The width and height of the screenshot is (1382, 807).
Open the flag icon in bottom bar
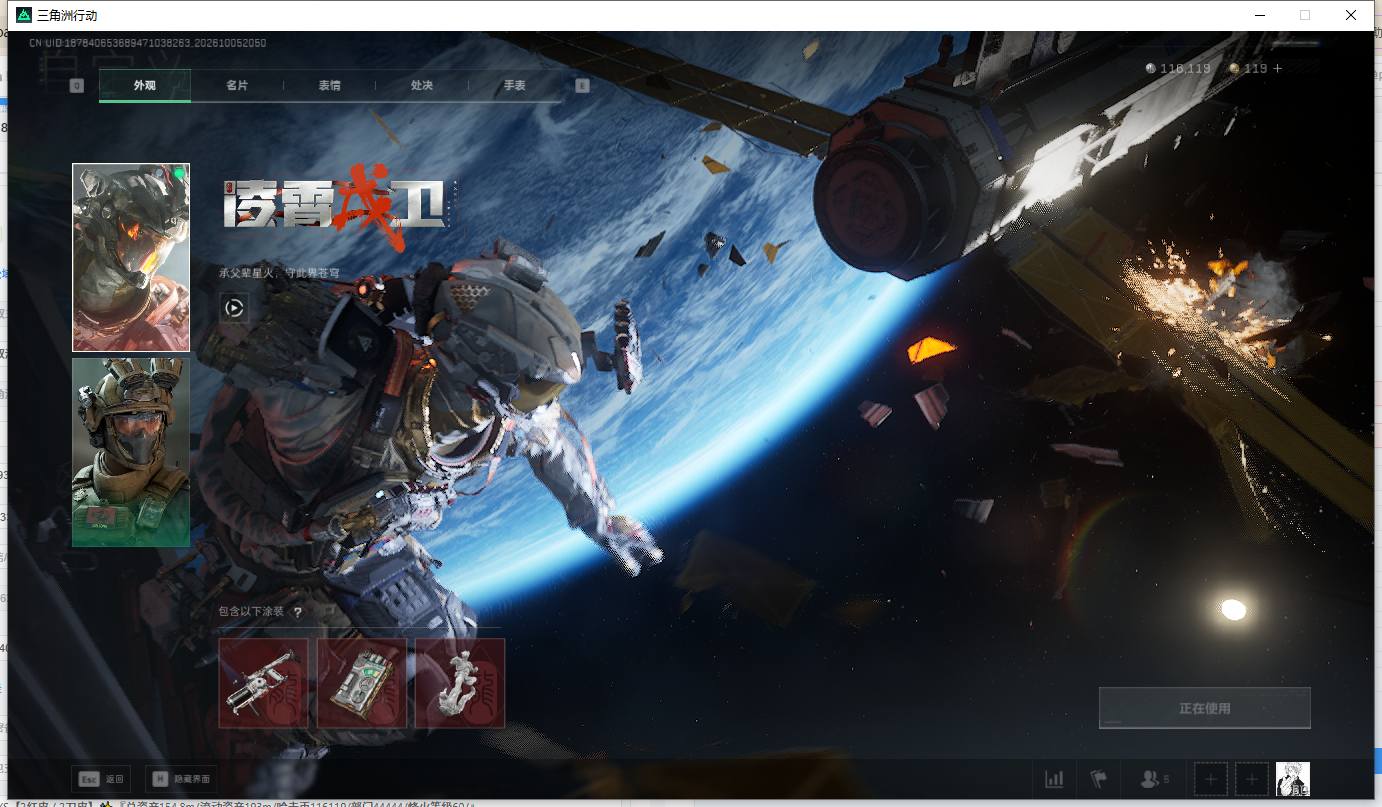click(x=1099, y=779)
